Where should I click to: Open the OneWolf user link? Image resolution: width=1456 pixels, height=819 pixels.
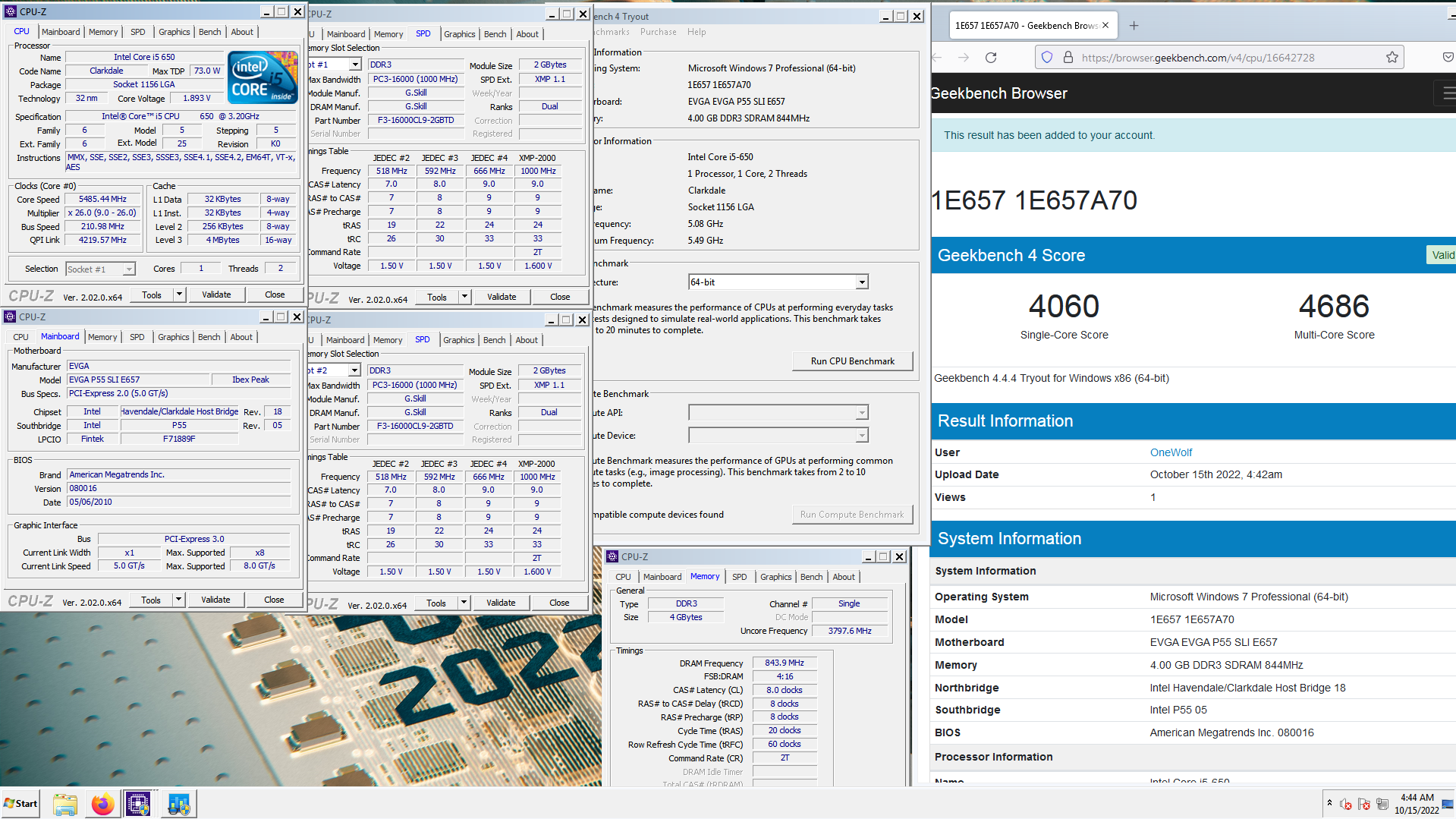click(x=1171, y=452)
